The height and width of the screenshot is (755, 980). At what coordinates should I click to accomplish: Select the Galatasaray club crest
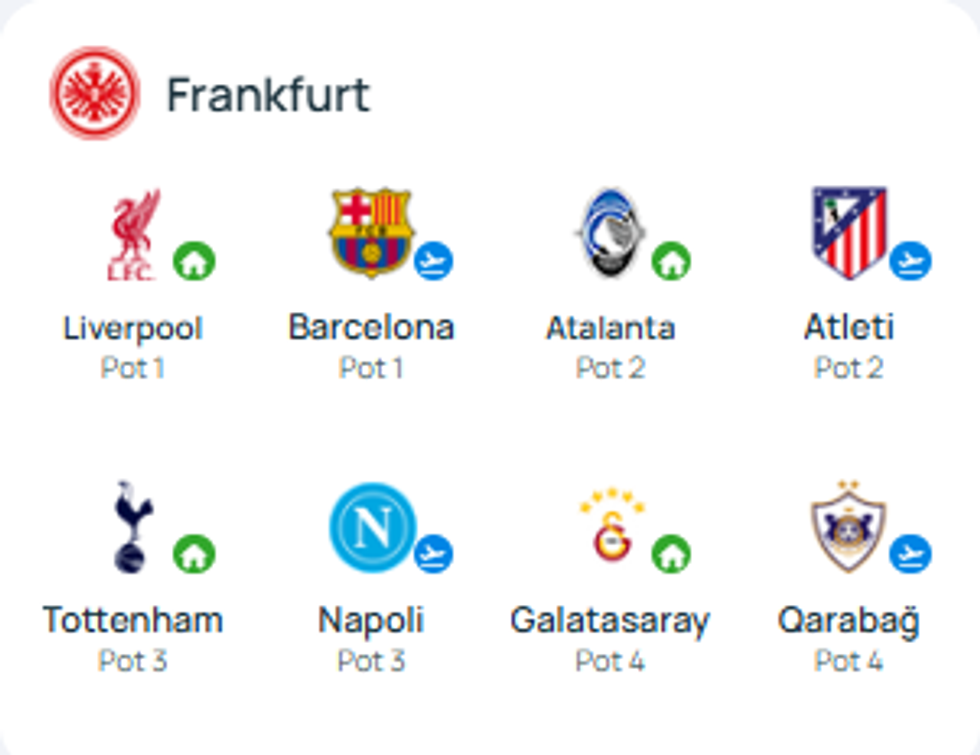tap(611, 527)
